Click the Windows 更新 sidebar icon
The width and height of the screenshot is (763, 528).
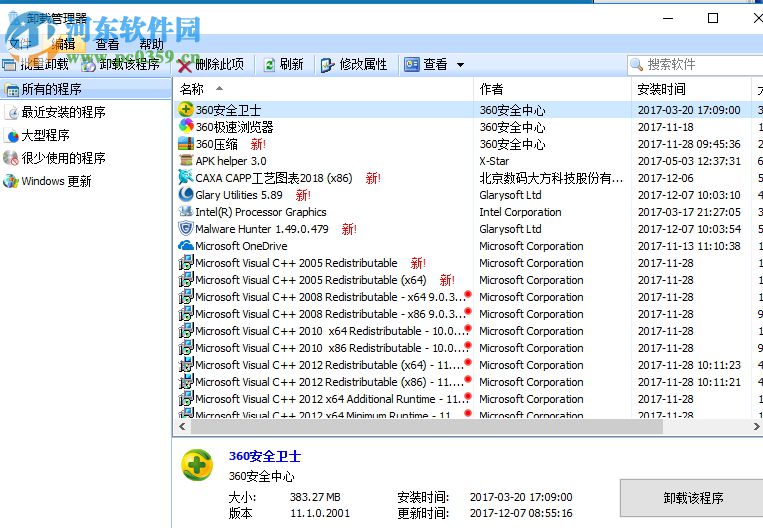click(x=11, y=181)
